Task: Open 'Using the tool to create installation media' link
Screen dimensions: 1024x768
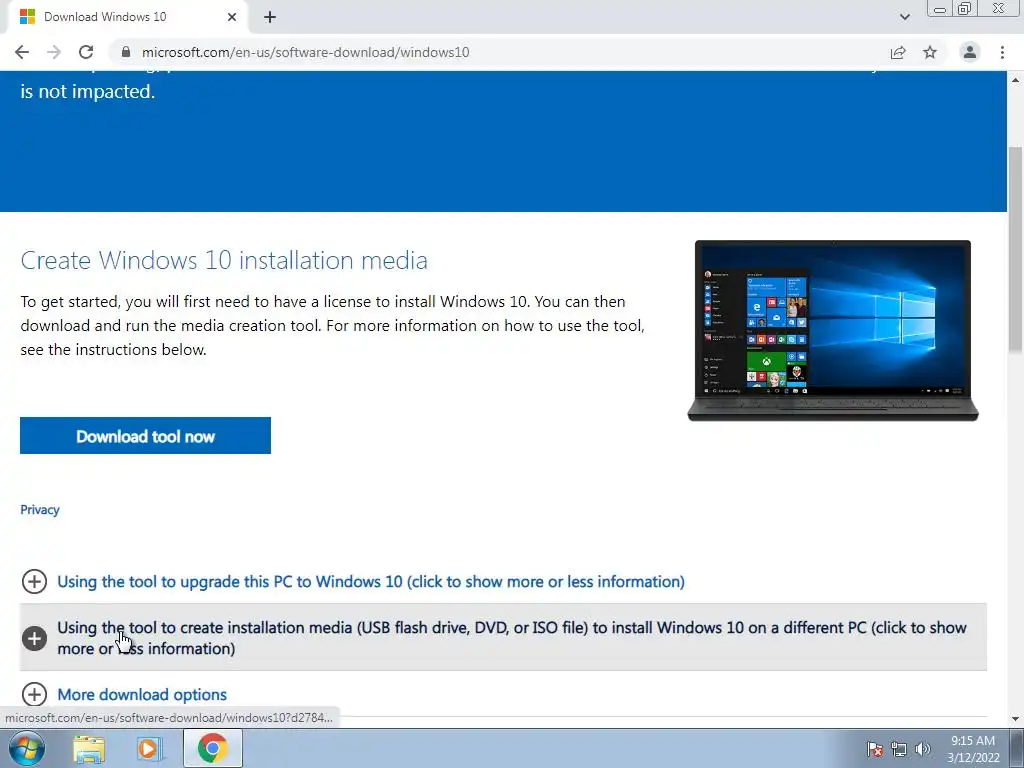Action: (x=511, y=638)
